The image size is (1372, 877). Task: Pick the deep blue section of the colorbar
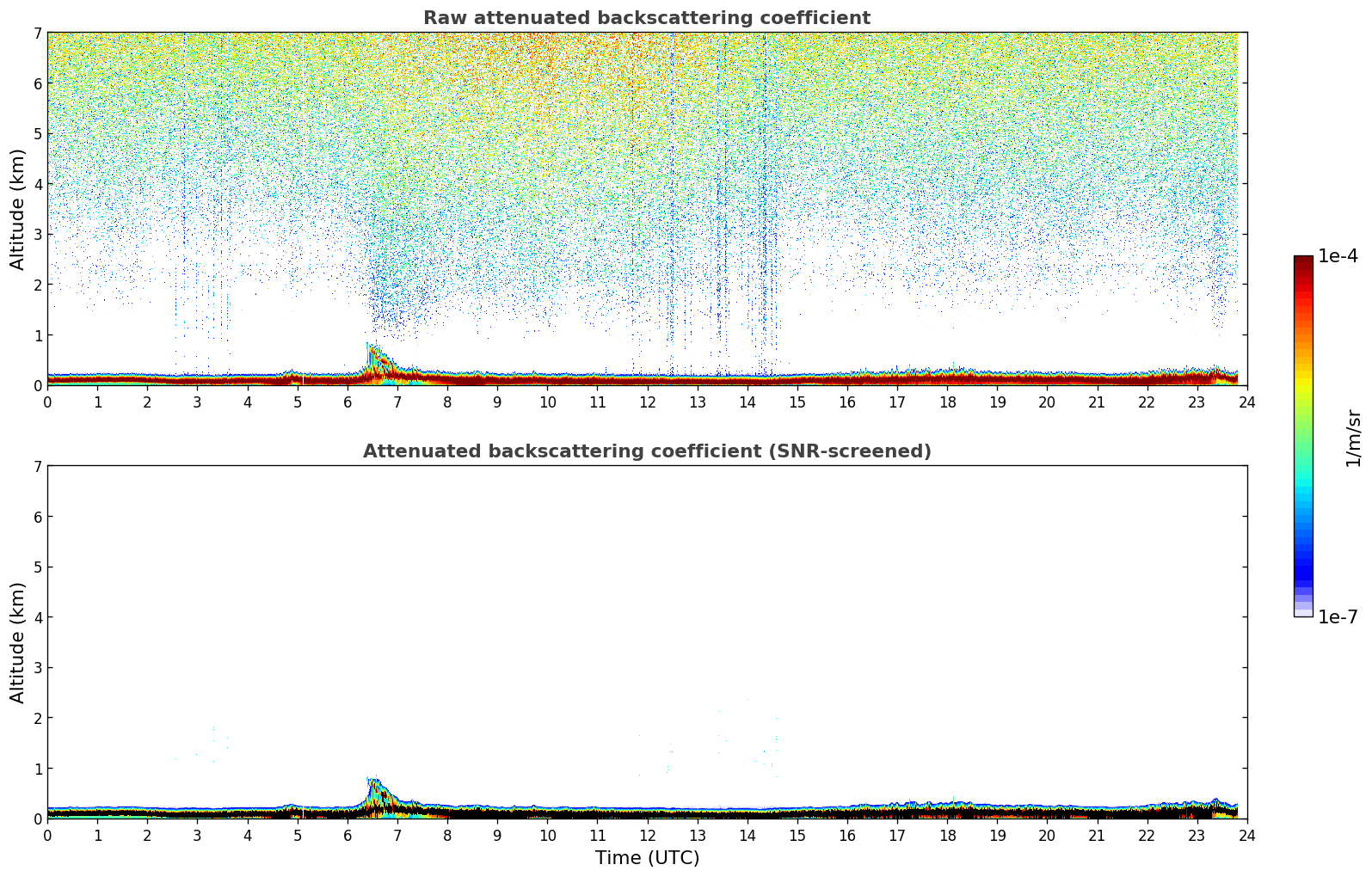coord(1302,567)
